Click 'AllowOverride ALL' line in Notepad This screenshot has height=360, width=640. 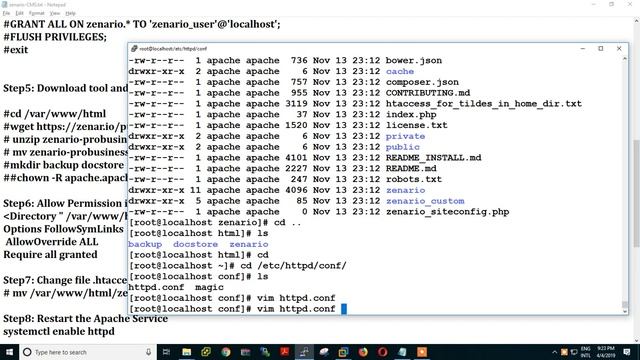coord(52,242)
